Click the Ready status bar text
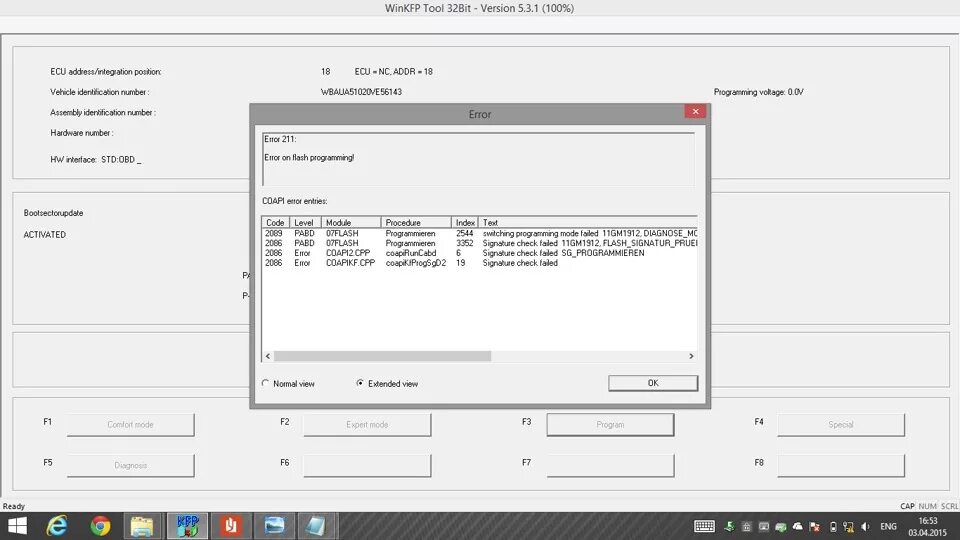This screenshot has width=960, height=540. coord(14,506)
